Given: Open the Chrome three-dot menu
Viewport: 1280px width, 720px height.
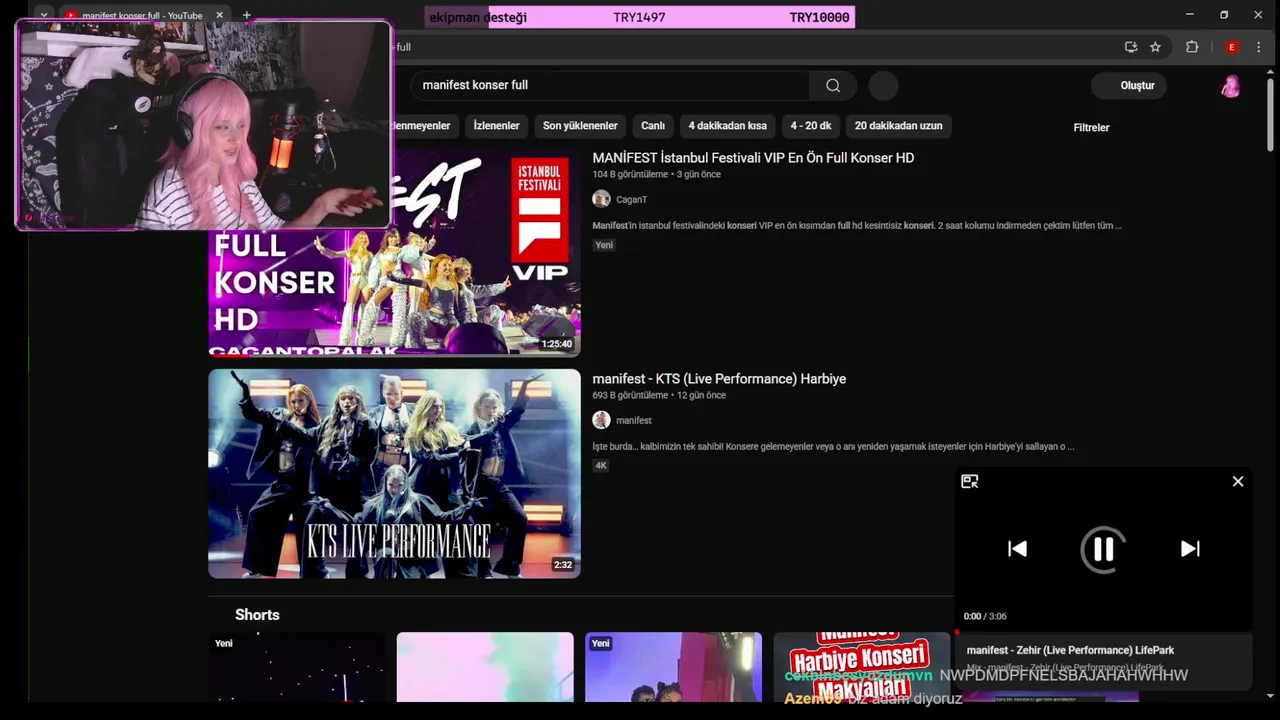Looking at the screenshot, I should point(1259,47).
